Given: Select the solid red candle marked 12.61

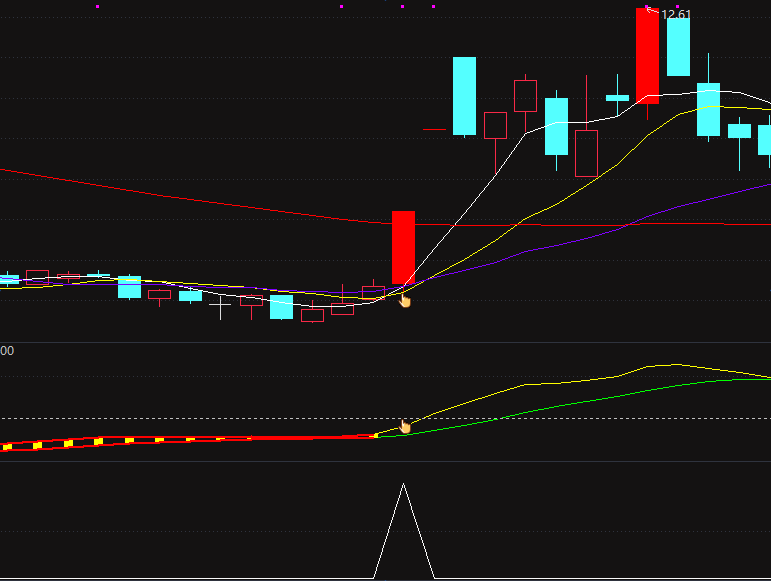Looking at the screenshot, I should (647, 56).
